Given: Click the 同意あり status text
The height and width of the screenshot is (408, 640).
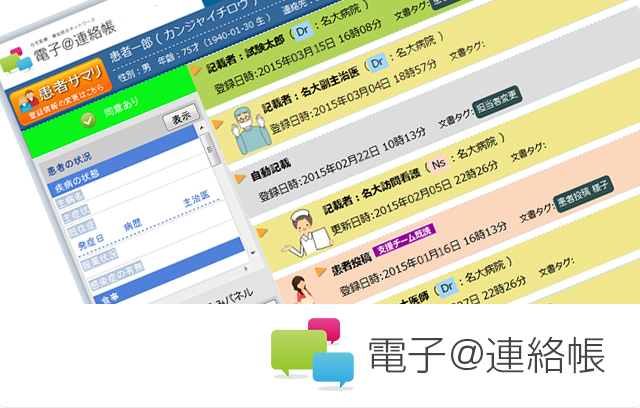Looking at the screenshot, I should pos(122,106).
